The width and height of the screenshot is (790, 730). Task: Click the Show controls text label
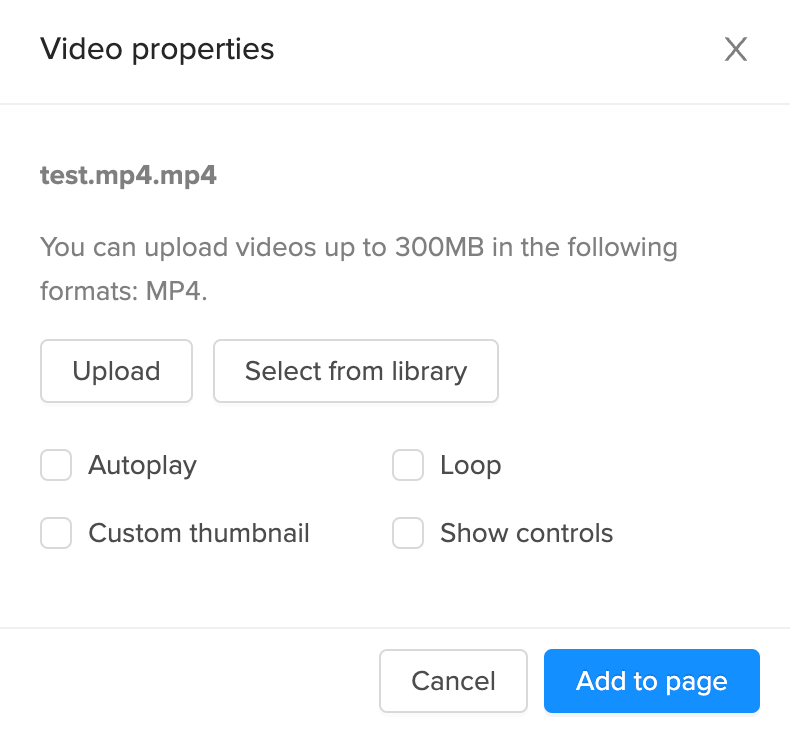click(x=526, y=533)
